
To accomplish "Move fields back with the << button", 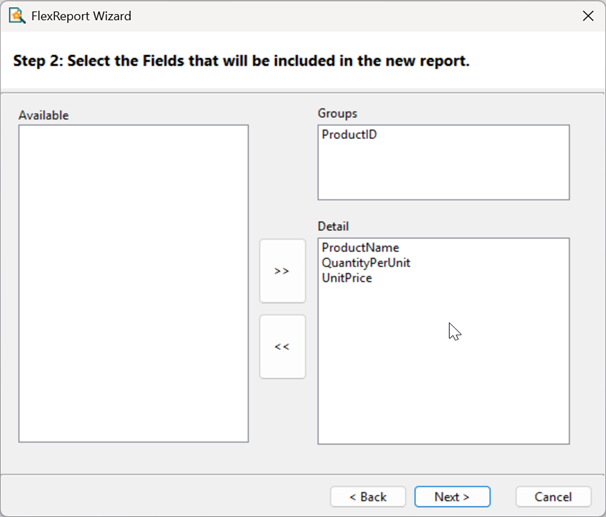I will [x=283, y=347].
